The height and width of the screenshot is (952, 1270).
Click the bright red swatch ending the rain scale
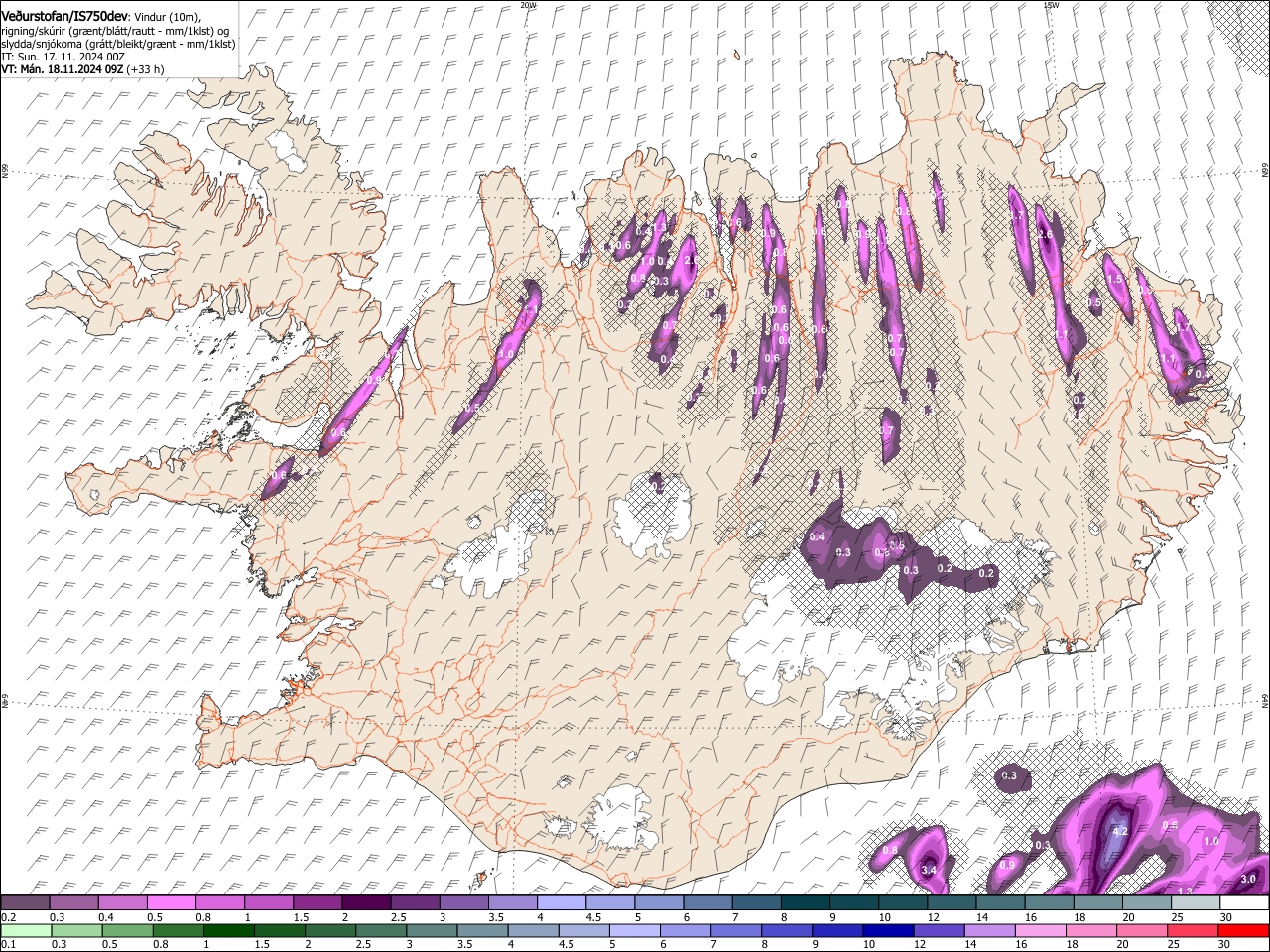click(x=1244, y=931)
